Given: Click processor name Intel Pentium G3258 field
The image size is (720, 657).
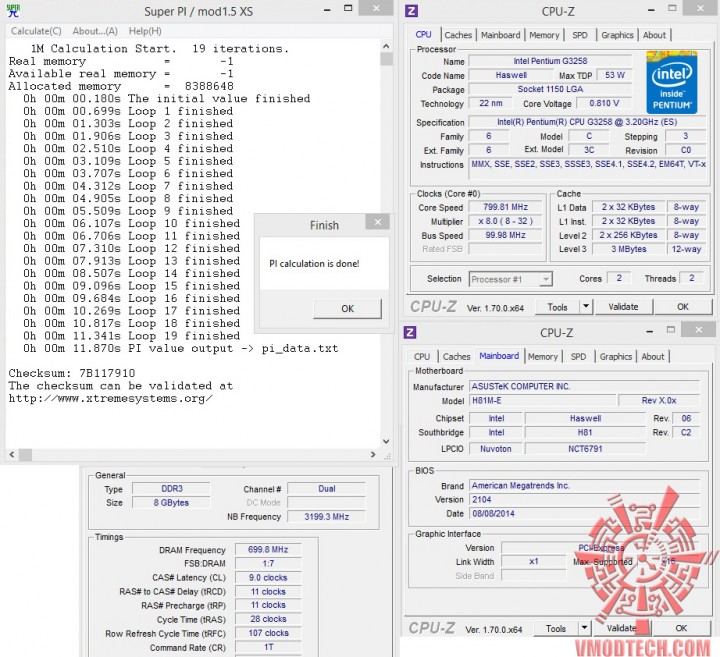Looking at the screenshot, I should tap(550, 61).
